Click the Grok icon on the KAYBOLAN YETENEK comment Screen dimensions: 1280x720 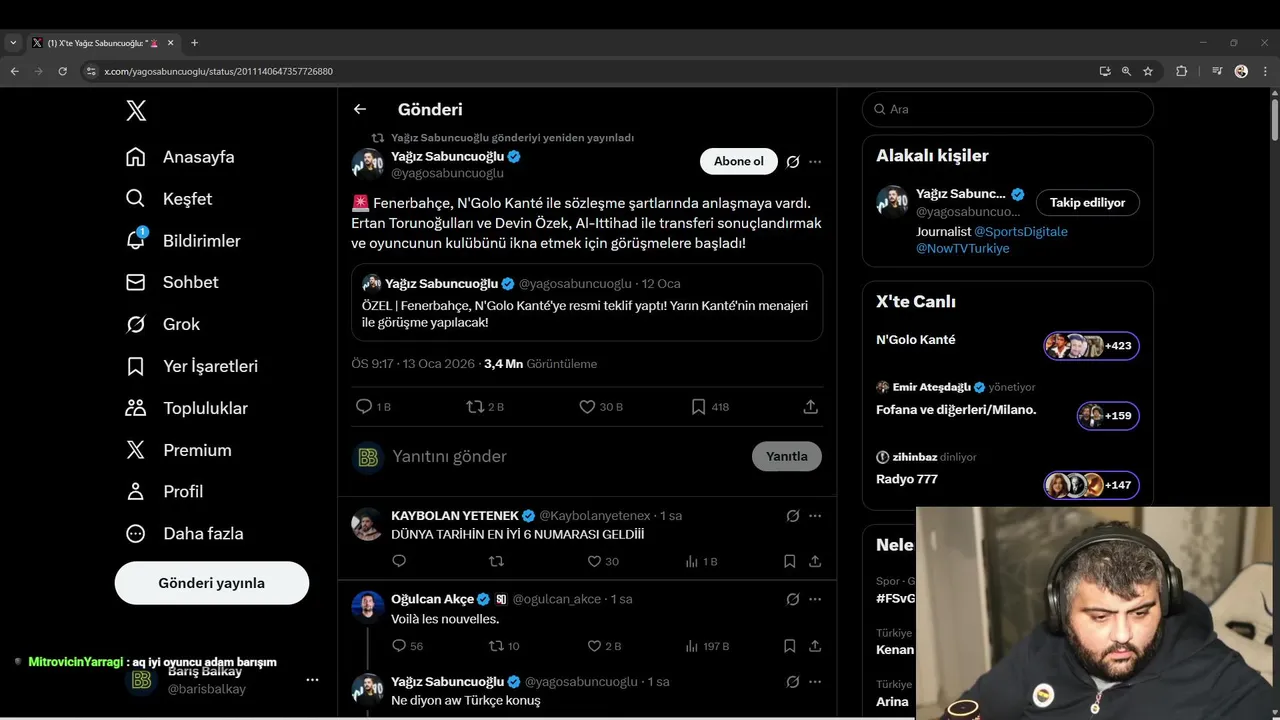coord(793,516)
